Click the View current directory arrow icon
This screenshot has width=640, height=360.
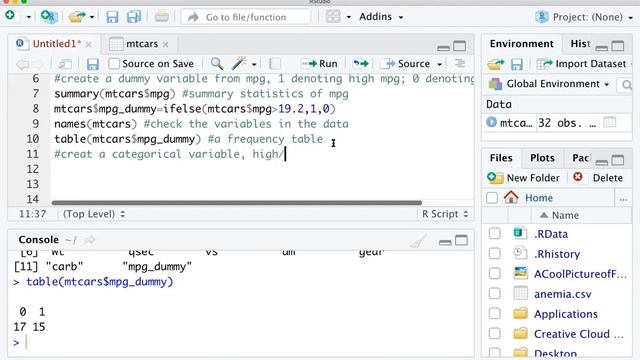tap(90, 240)
